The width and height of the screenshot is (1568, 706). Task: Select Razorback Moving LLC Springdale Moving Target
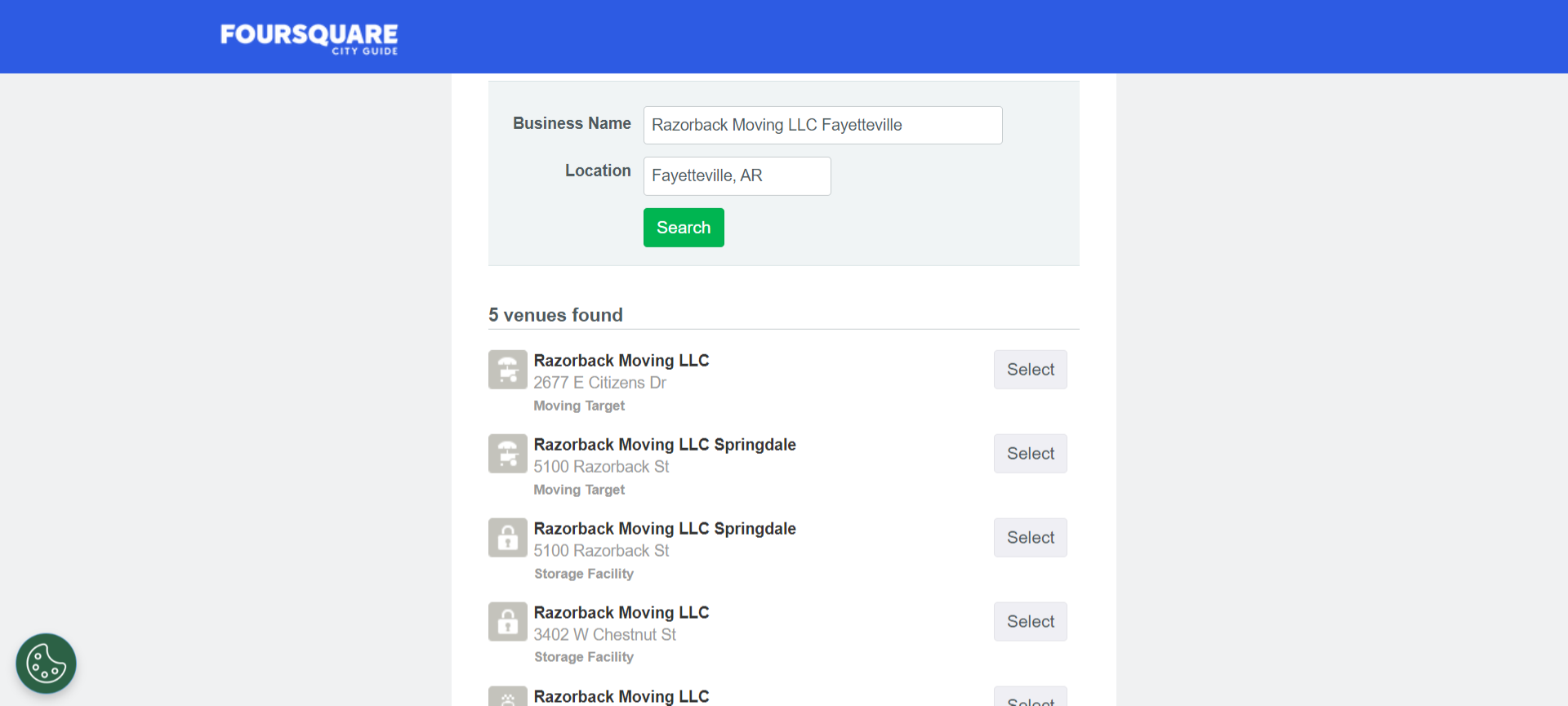point(1030,454)
